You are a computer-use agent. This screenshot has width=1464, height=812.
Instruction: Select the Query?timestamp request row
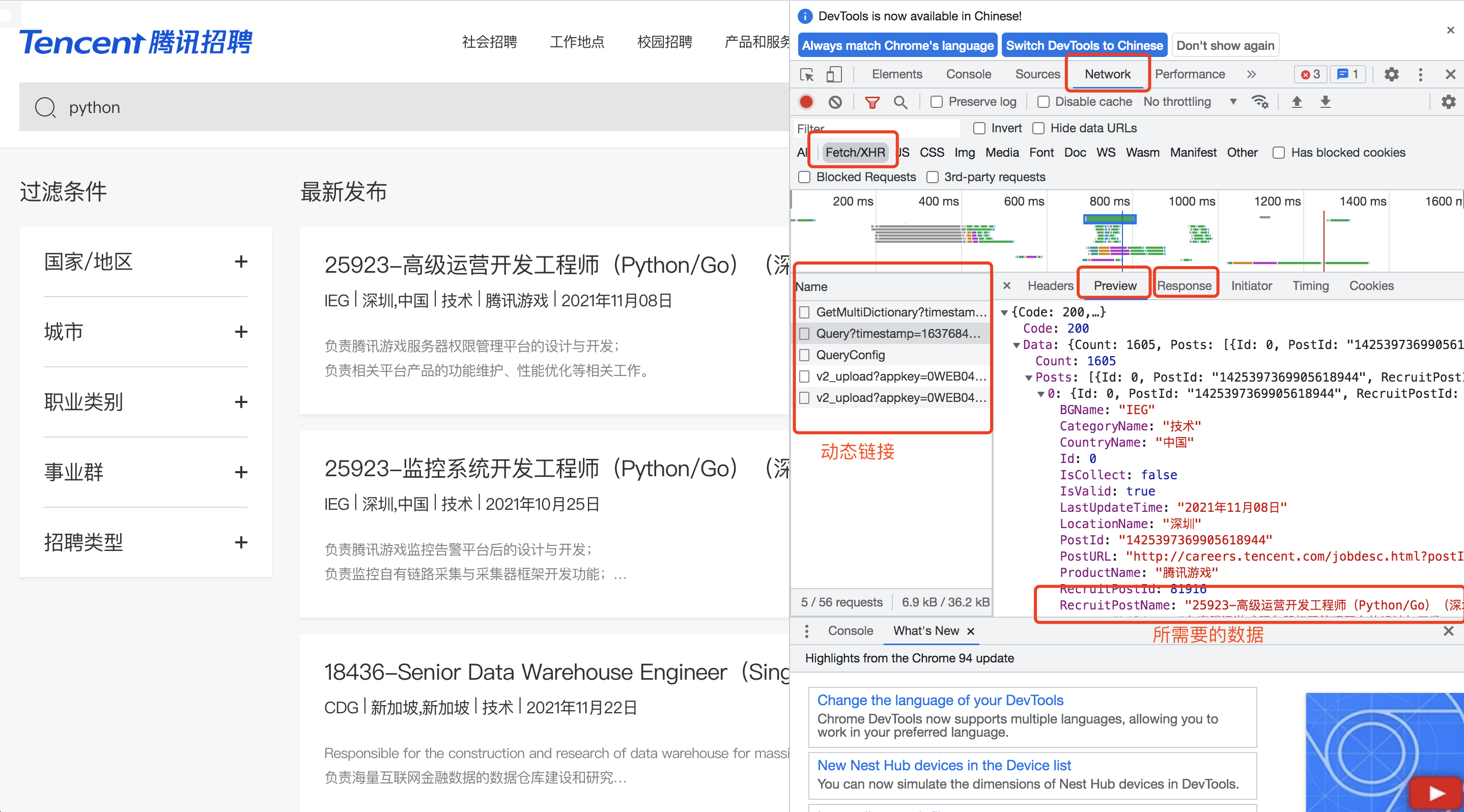891,334
